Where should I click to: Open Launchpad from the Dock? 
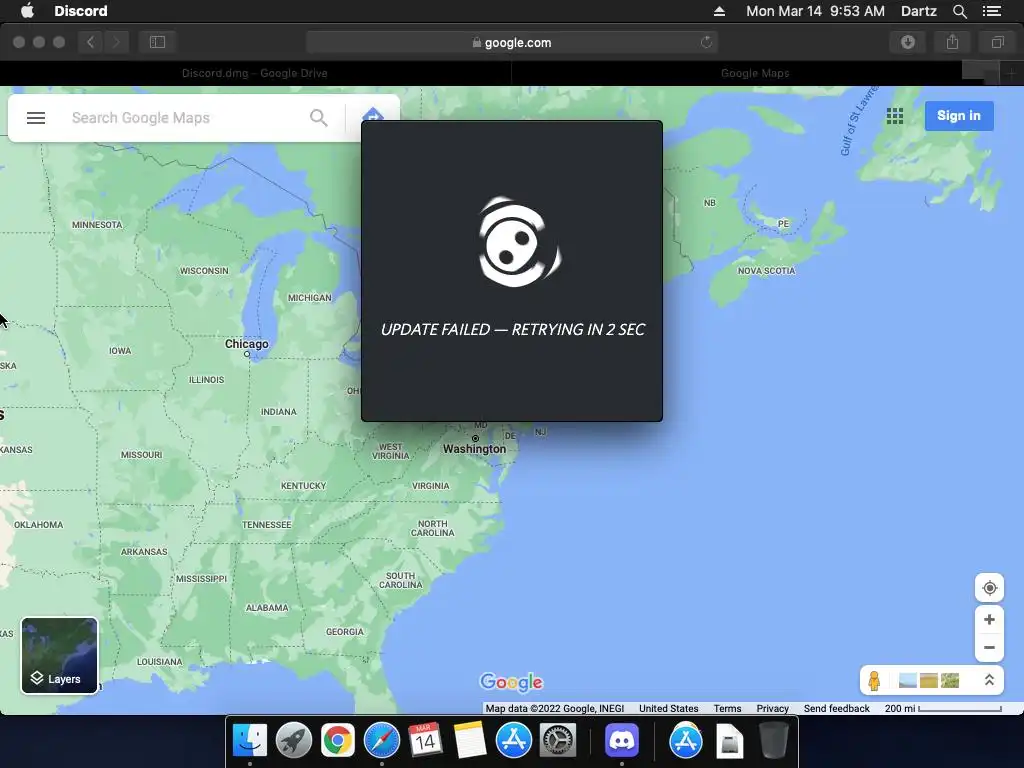pyautogui.click(x=294, y=740)
